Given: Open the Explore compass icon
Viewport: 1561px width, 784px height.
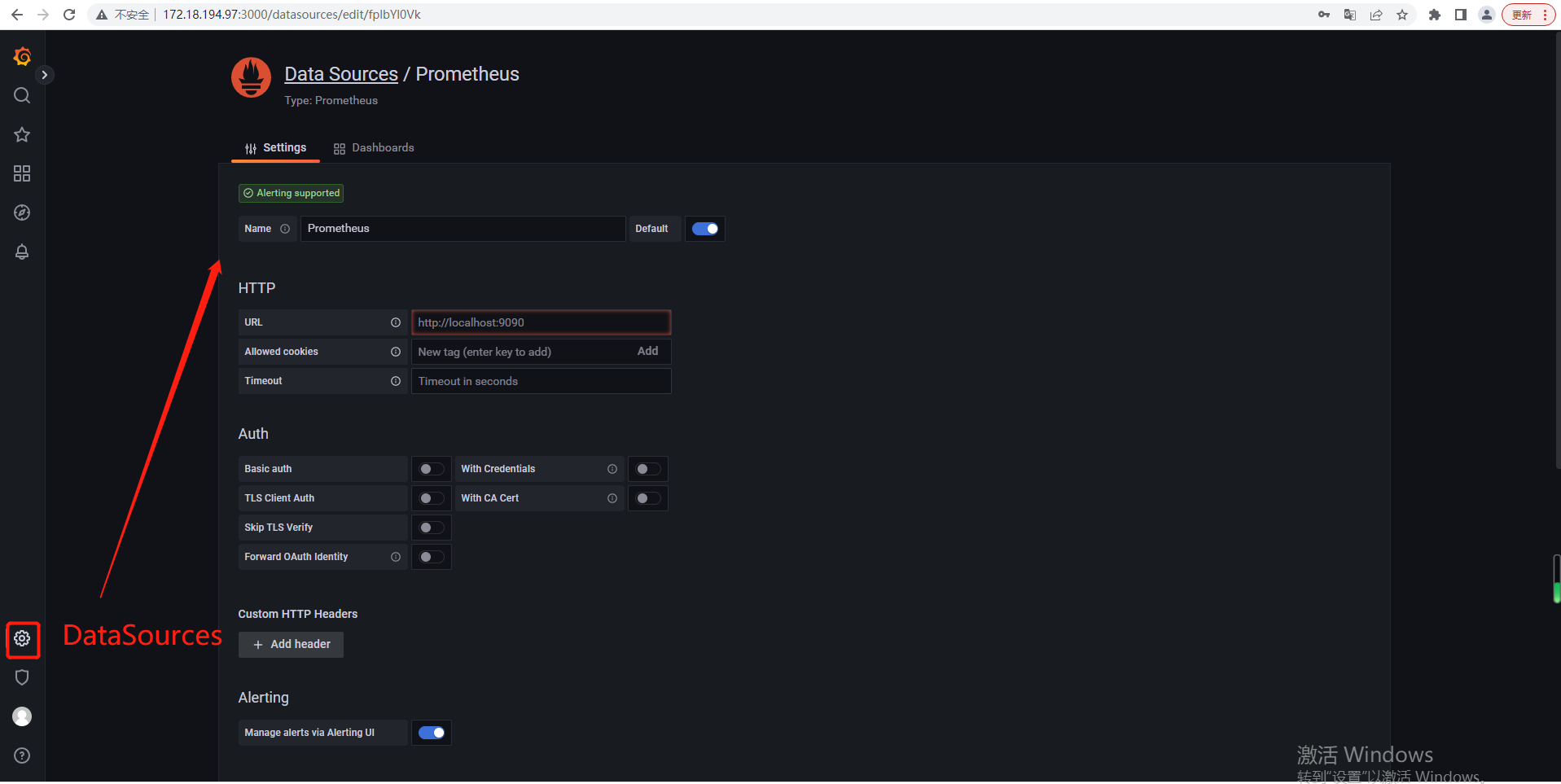Looking at the screenshot, I should 22,212.
